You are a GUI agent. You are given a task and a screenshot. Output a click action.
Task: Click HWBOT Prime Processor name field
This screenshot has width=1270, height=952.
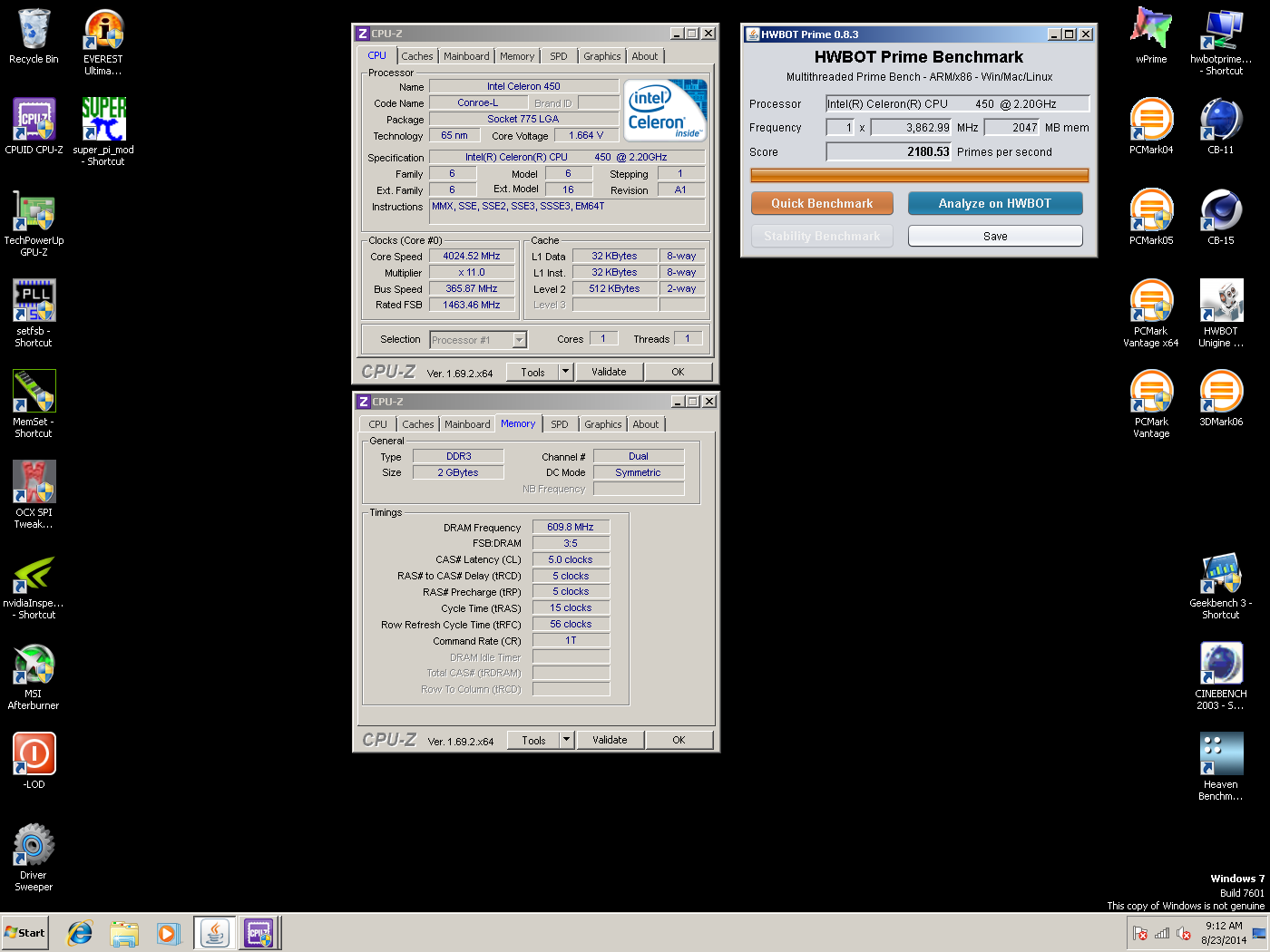957,103
